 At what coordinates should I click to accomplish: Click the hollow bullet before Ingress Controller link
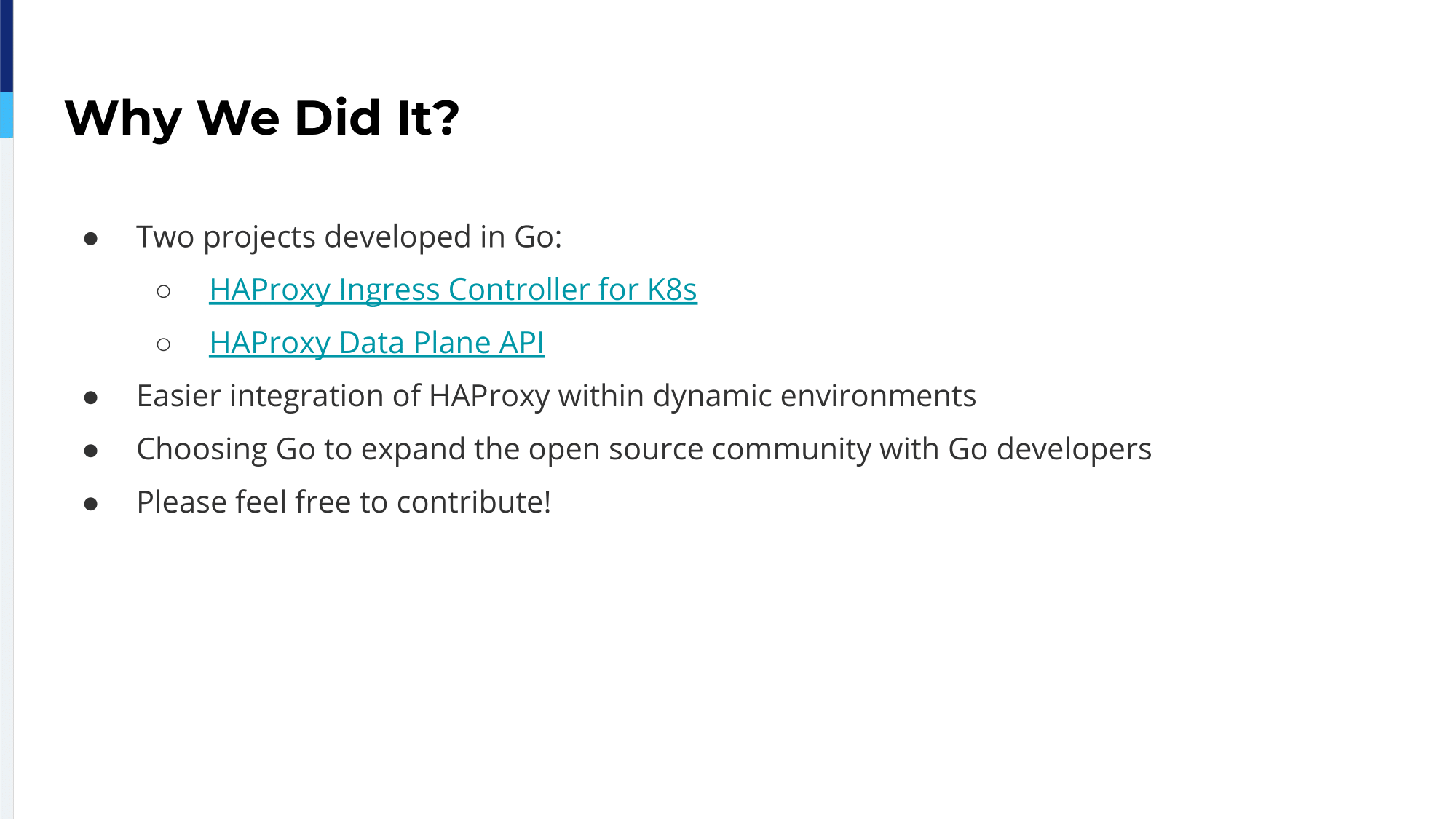(164, 292)
